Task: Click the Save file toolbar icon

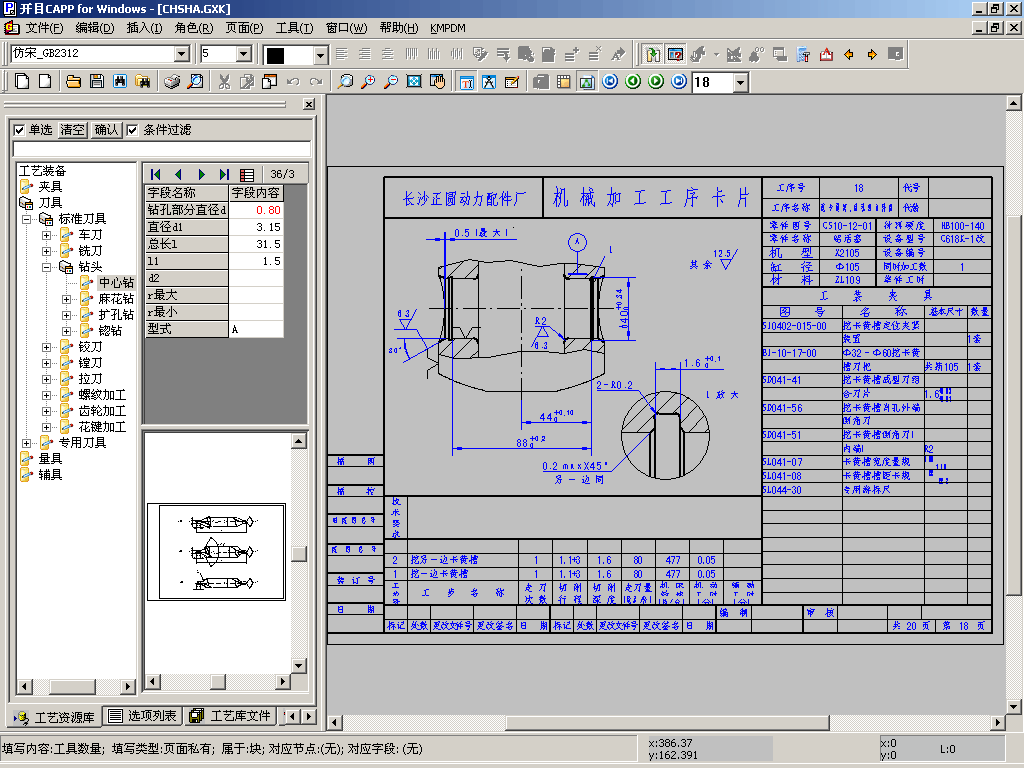Action: [96, 81]
